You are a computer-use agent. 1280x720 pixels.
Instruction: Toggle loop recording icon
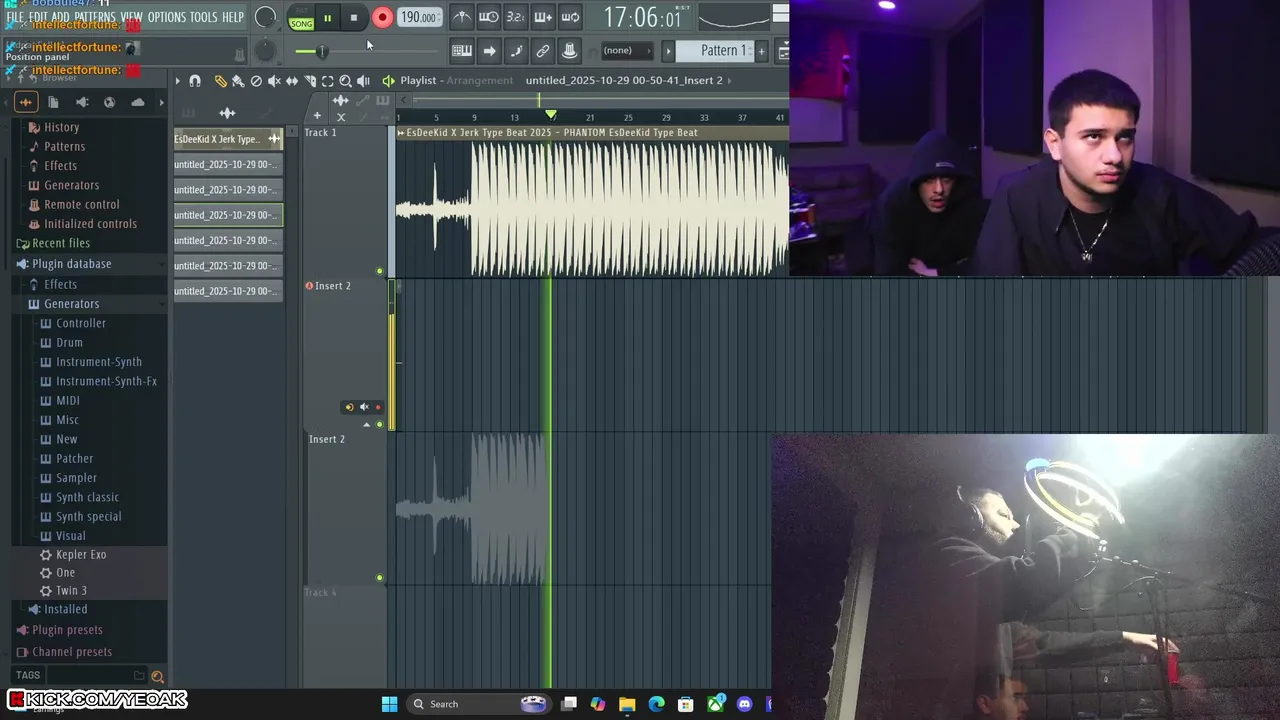point(570,17)
